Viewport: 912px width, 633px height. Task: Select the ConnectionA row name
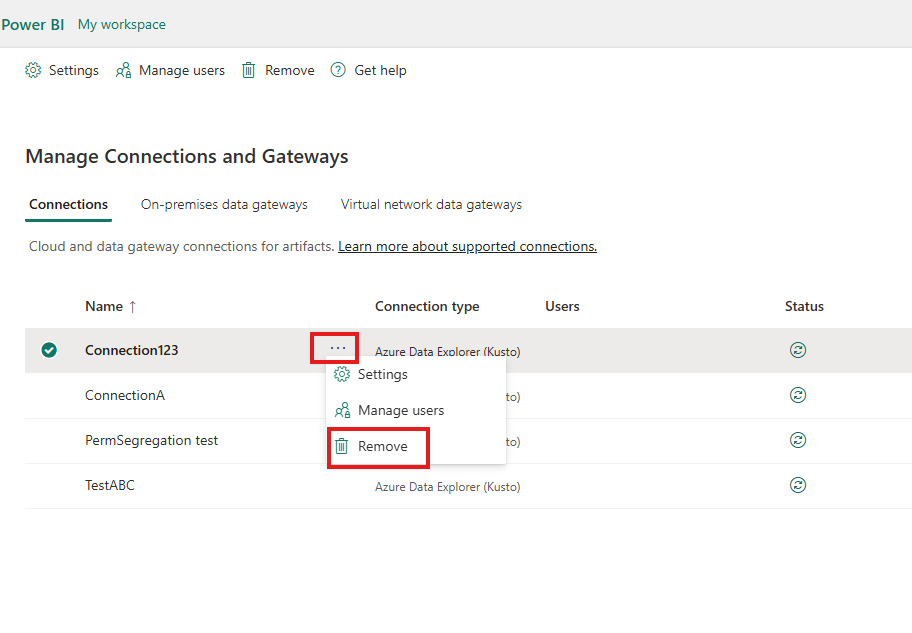coord(125,396)
